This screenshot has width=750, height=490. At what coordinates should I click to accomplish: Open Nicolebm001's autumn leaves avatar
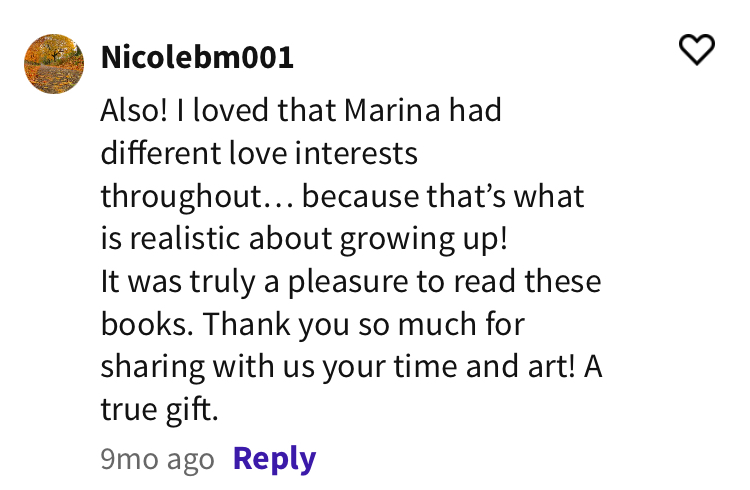coord(54,63)
